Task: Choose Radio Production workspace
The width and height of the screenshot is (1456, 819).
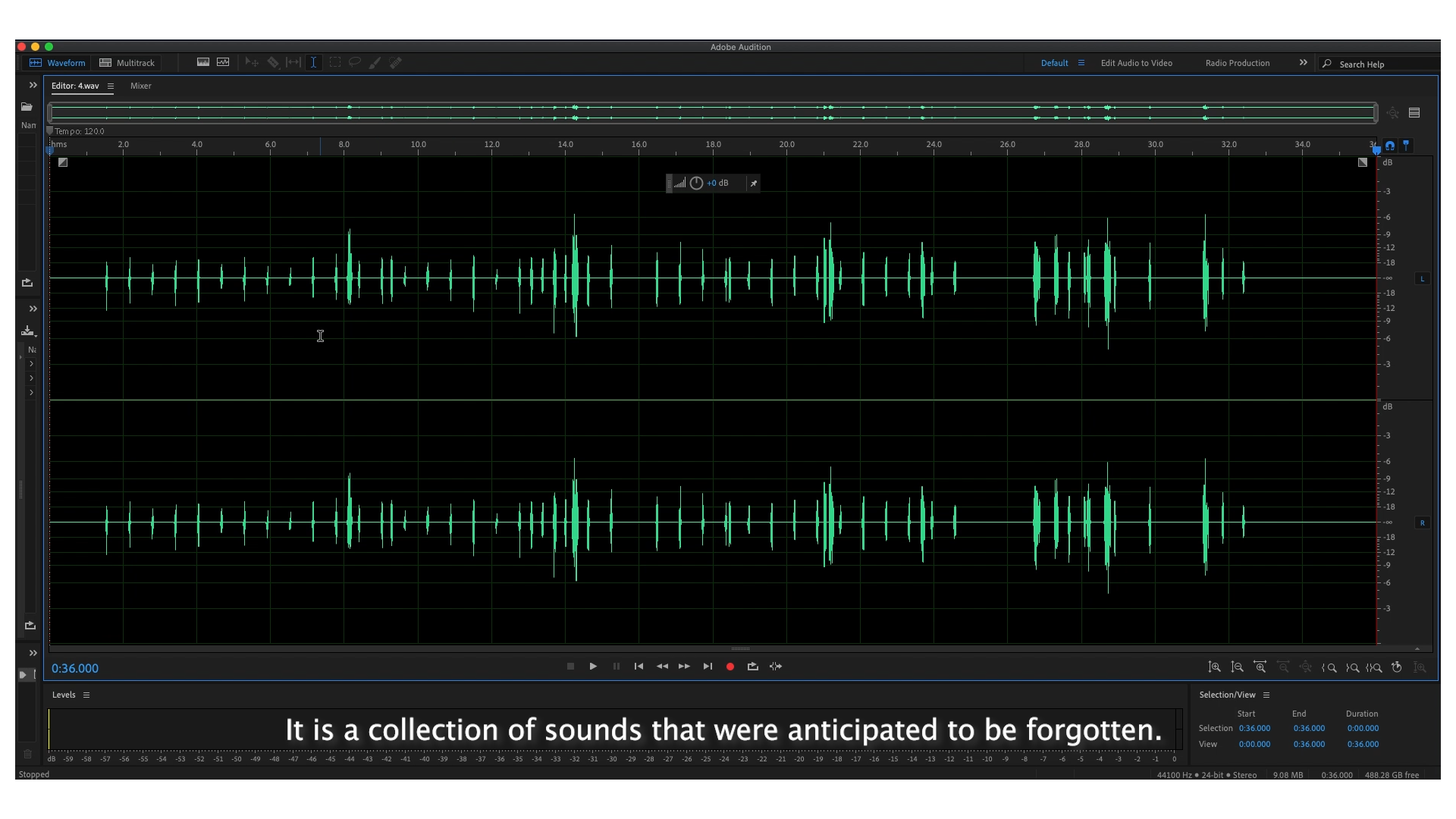Action: click(1237, 63)
